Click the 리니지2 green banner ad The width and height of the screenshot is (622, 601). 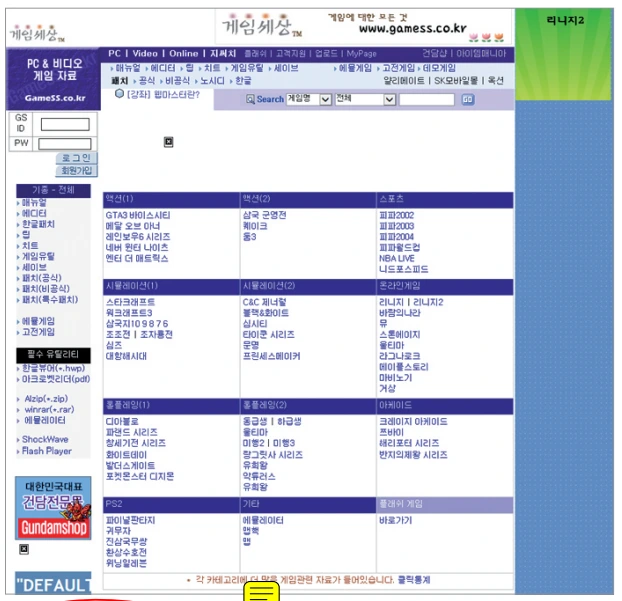(x=563, y=54)
